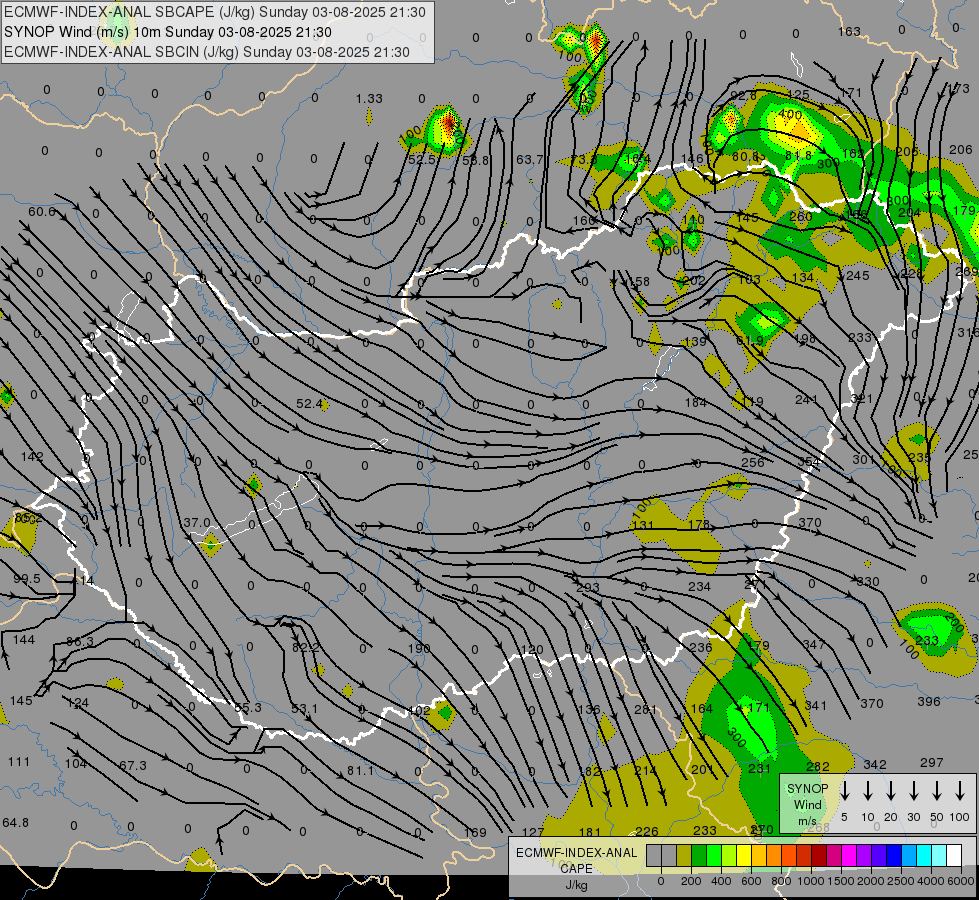Click the 99.5 value on the map
The height and width of the screenshot is (900, 979).
click(x=27, y=579)
